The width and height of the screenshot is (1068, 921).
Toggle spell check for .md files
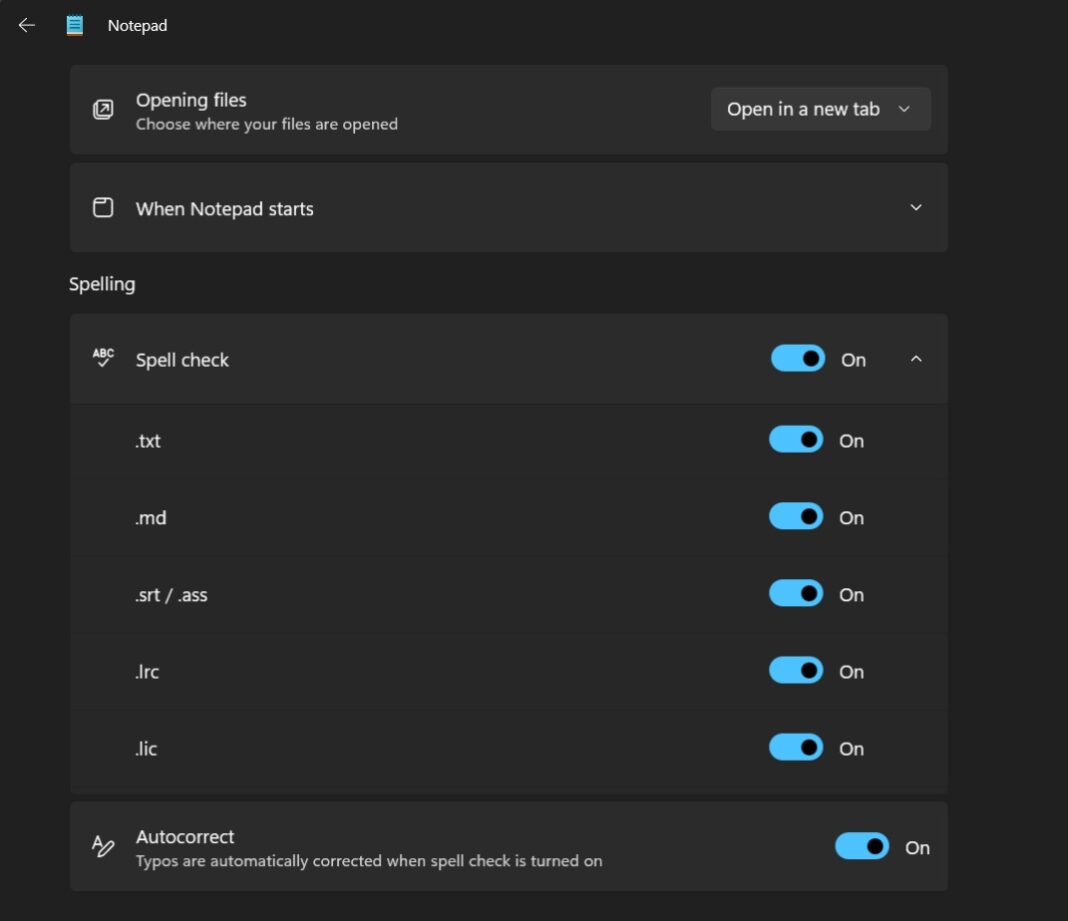(795, 517)
